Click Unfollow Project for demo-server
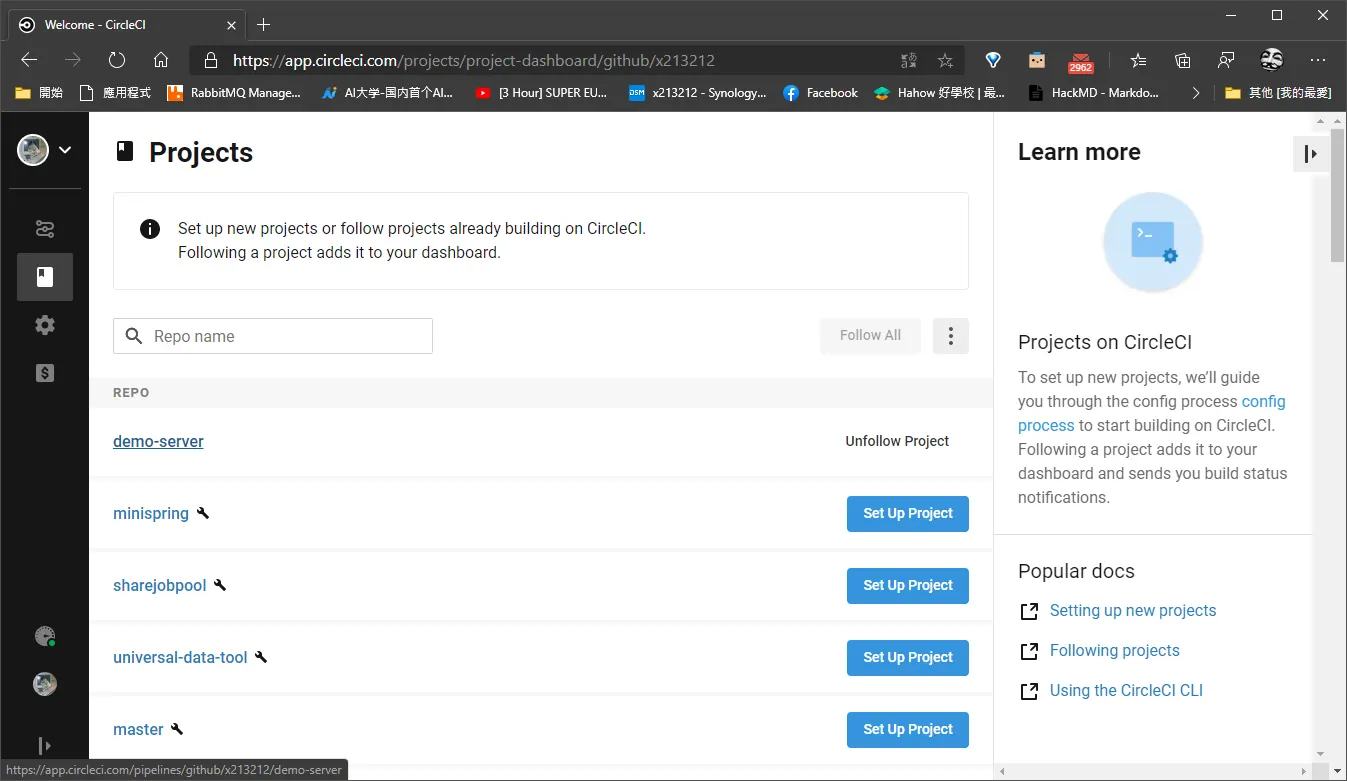 [x=897, y=441]
